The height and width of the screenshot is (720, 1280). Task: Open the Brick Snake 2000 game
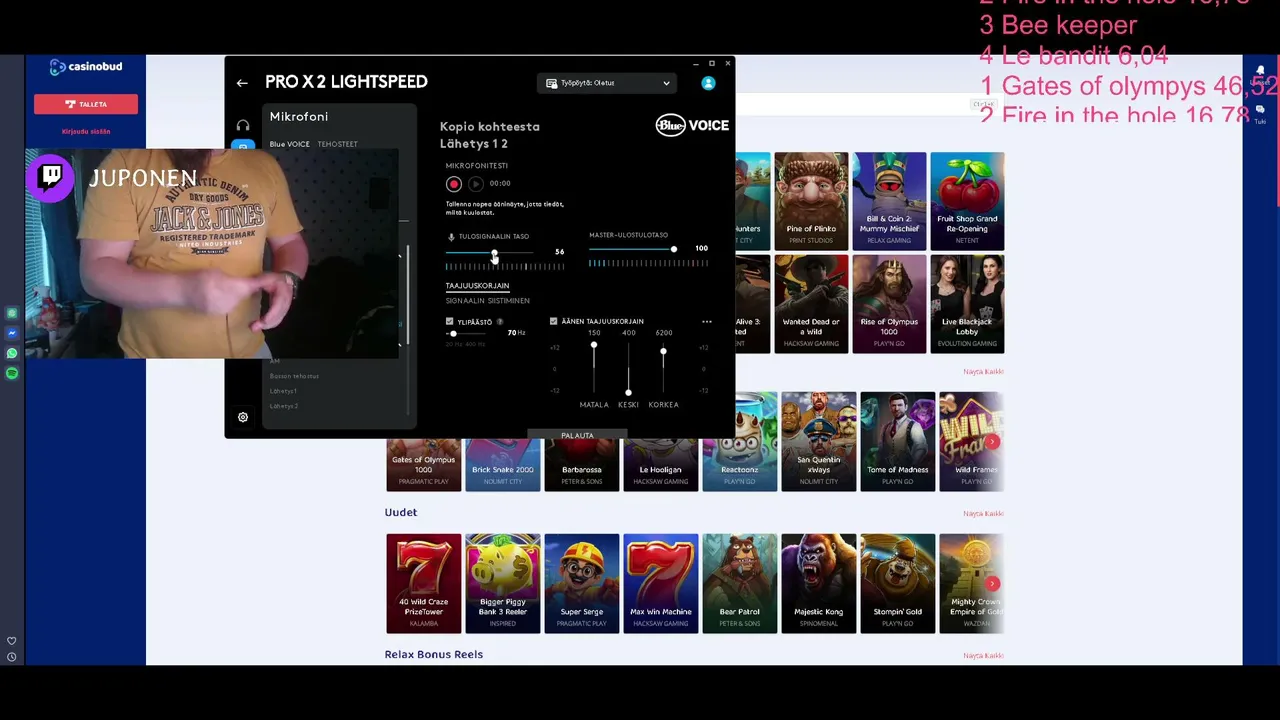[x=503, y=465]
